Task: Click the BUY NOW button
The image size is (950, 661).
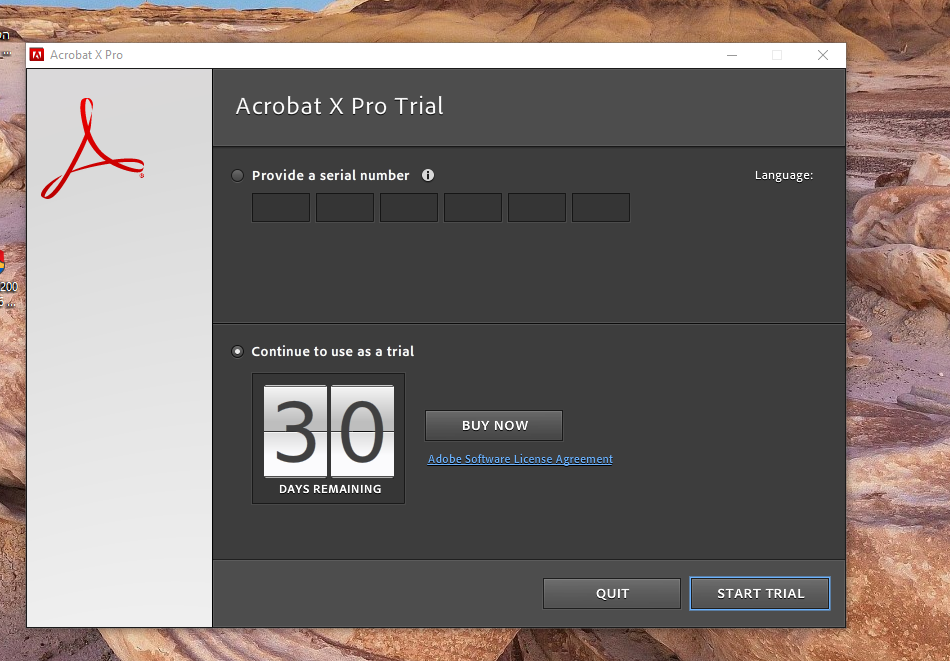Action: click(x=494, y=425)
